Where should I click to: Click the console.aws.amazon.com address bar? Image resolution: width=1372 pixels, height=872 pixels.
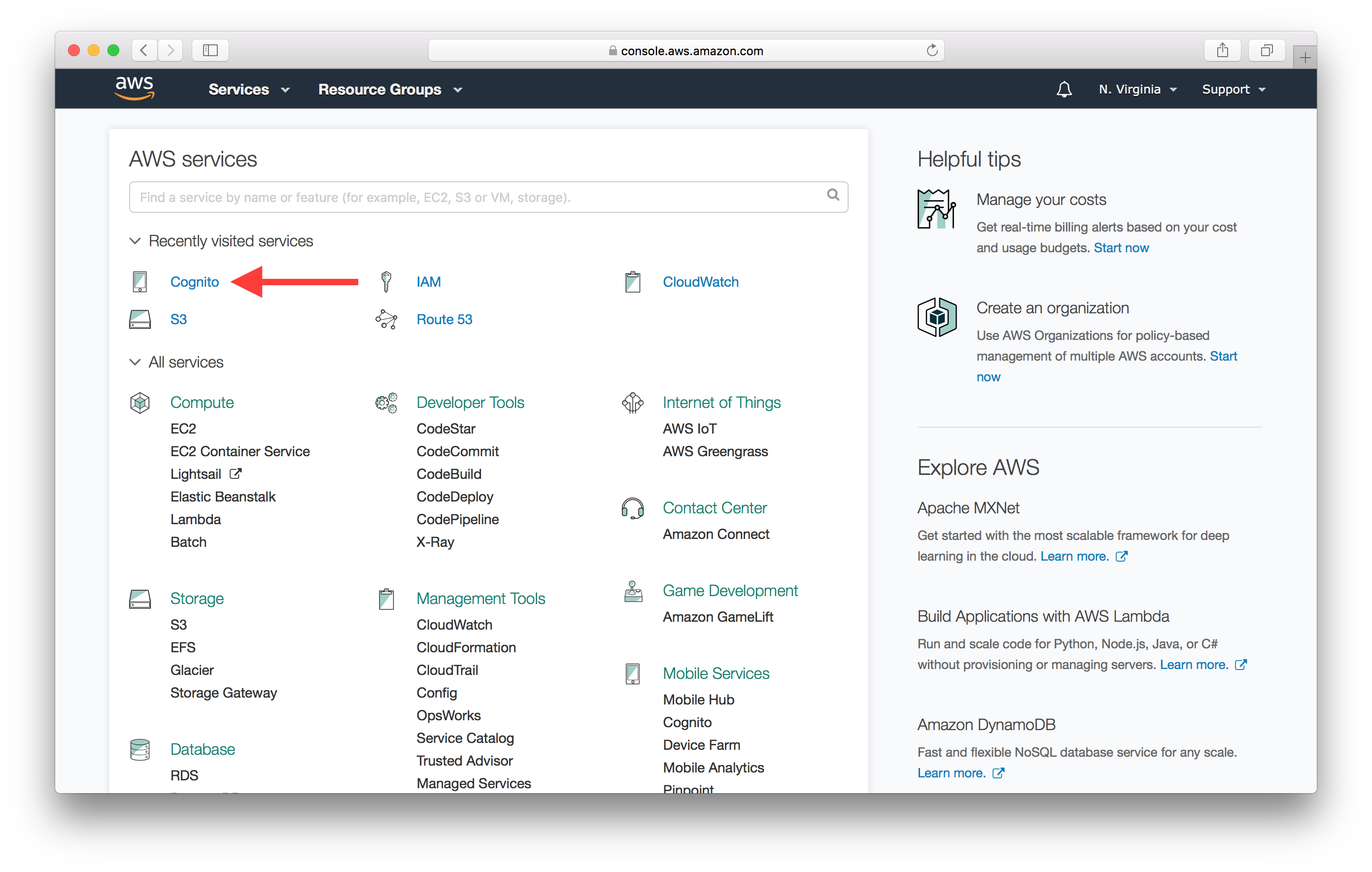pos(686,50)
